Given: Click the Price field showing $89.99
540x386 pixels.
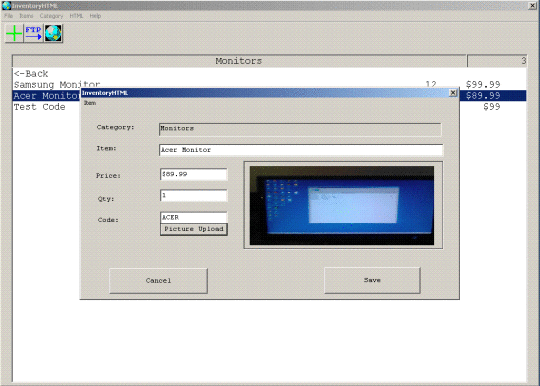Looking at the screenshot, I should click(x=194, y=174).
